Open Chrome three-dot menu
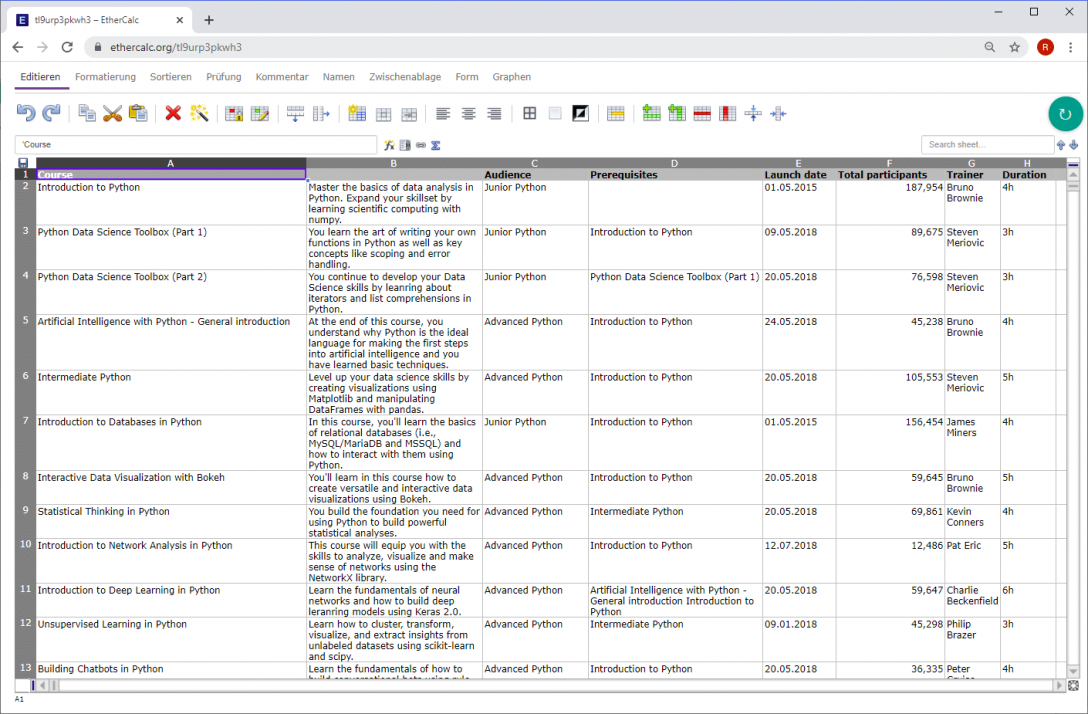The height and width of the screenshot is (714, 1088). (1071, 47)
